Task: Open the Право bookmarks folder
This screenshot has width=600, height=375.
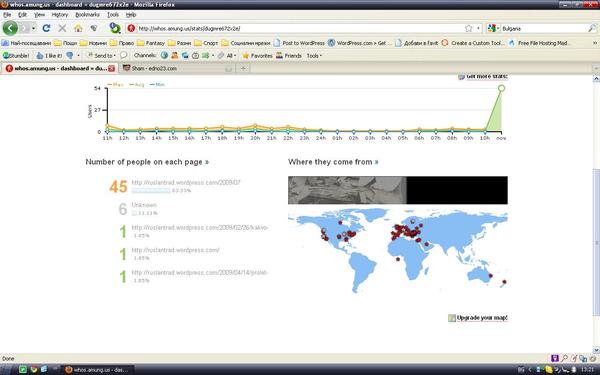Action: 122,43
